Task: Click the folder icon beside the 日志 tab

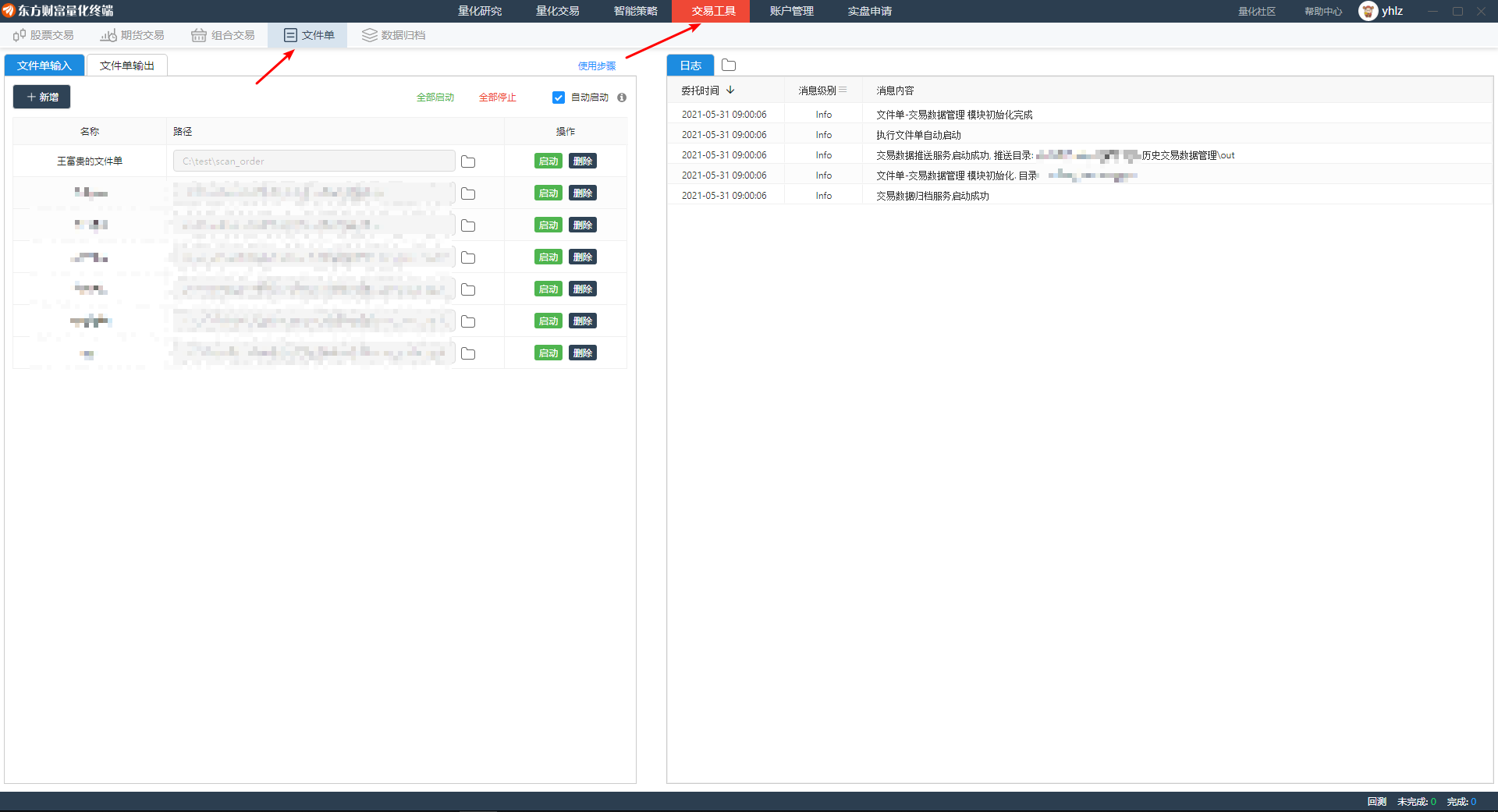Action: pos(729,66)
